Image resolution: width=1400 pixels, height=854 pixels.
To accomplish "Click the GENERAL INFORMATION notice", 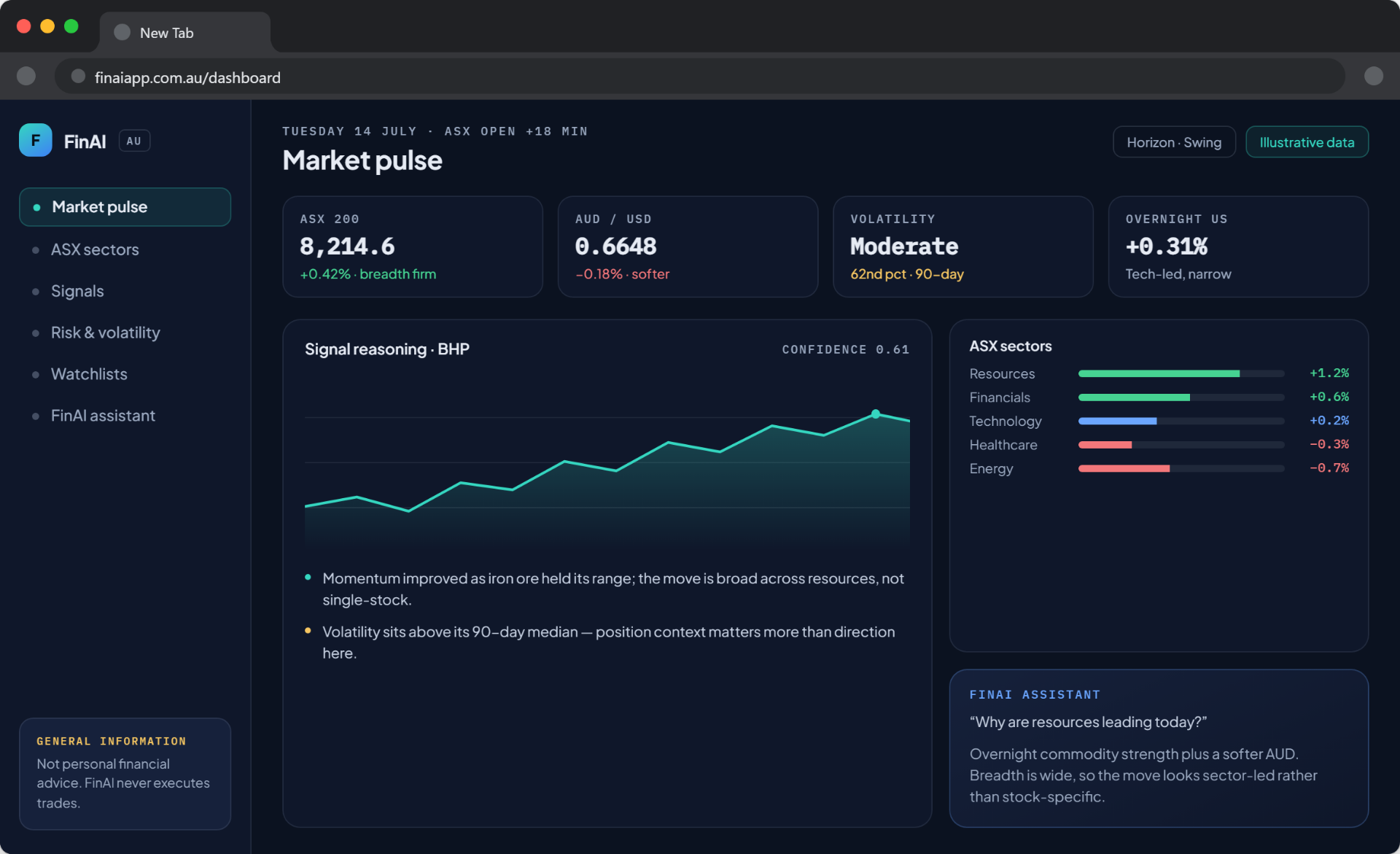I will pyautogui.click(x=125, y=774).
